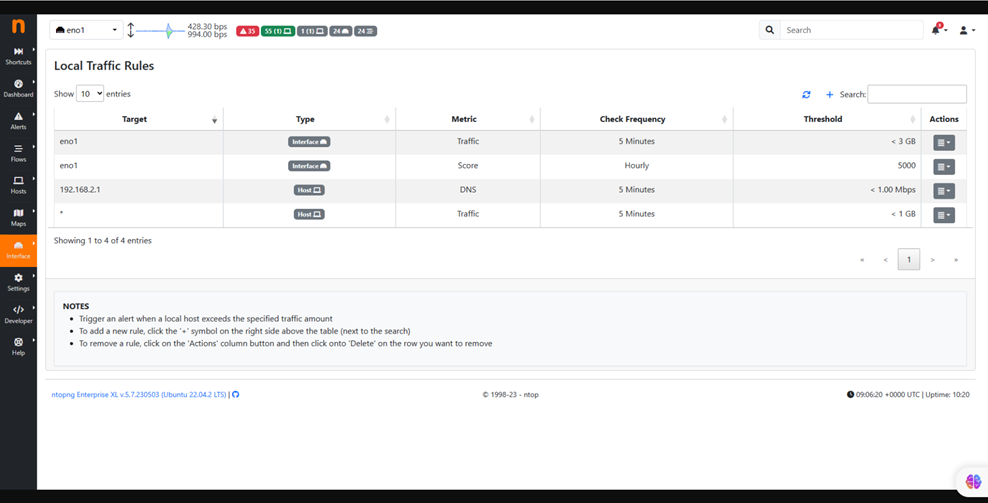Viewport: 988px width, 503px height.
Task: Open the Developer sidebar section
Action: tap(18, 314)
